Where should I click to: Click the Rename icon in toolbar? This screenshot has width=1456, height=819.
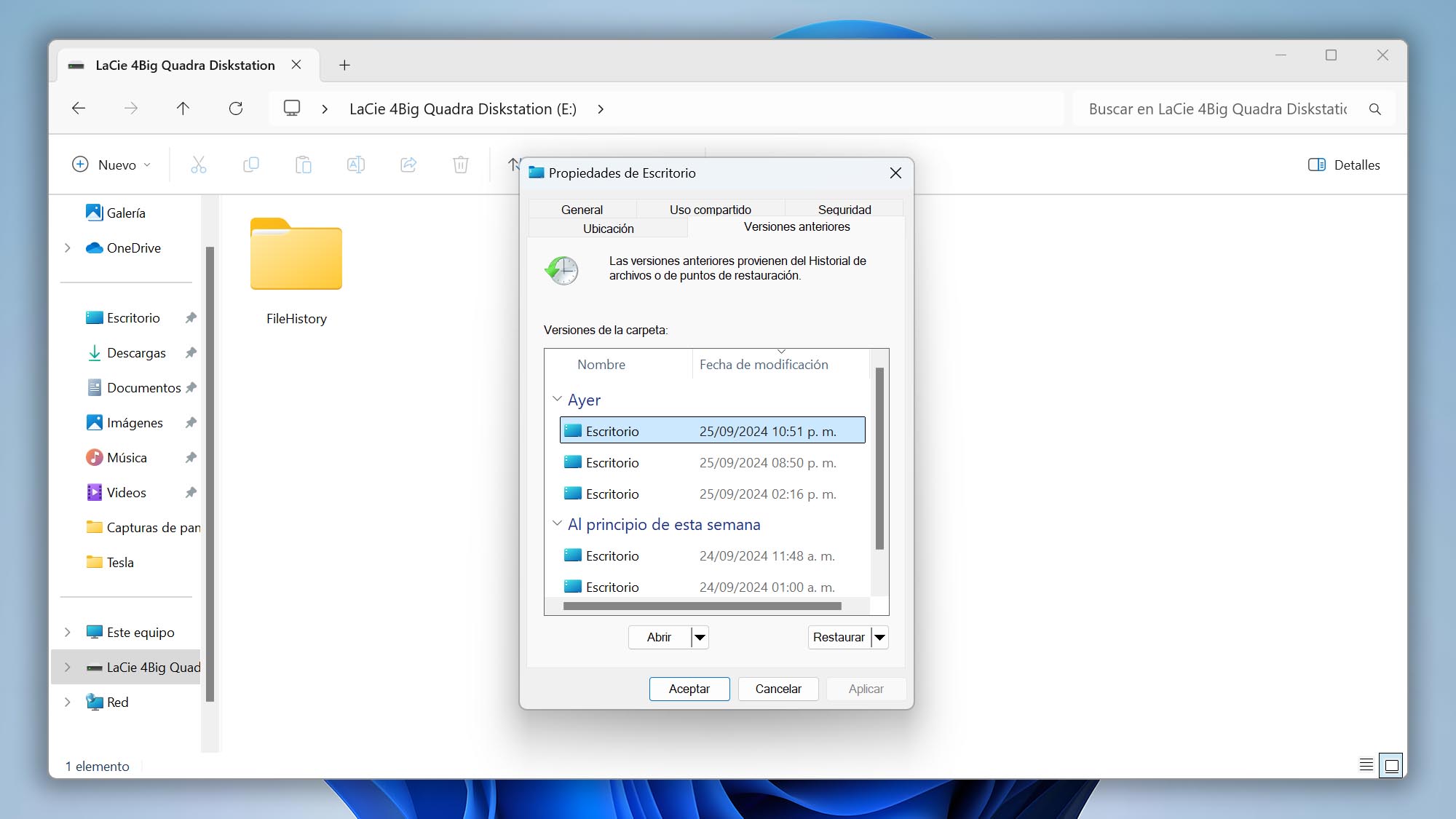pos(356,165)
